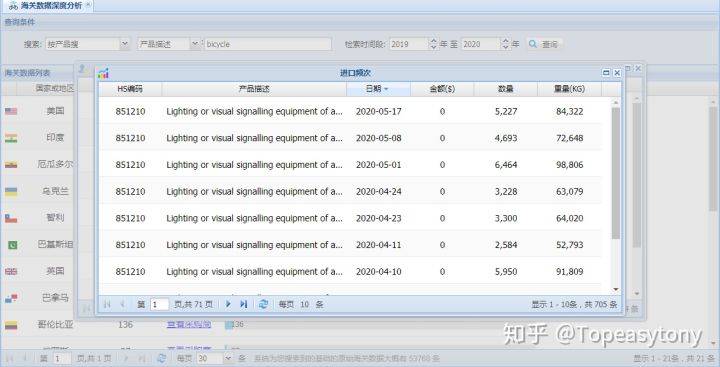The width and height of the screenshot is (720, 367).
Task: Click Panama flag icon in country list
Action: (x=11, y=299)
